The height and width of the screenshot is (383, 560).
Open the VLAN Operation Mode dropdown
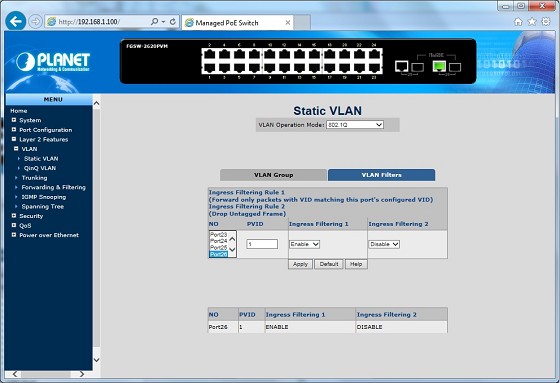coord(355,125)
